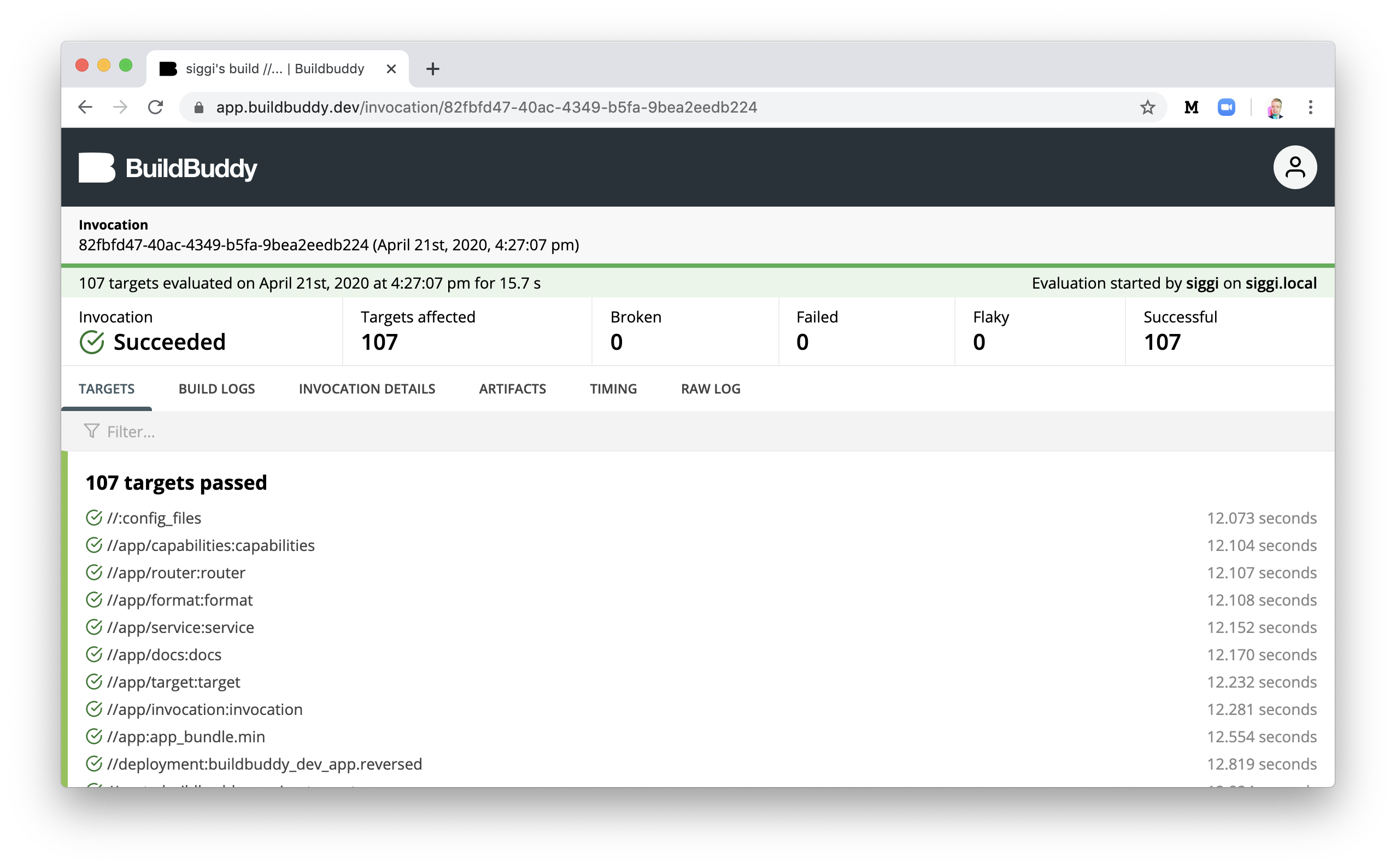Click the browser address bar URL
Screen dimensions: 1396x868
[x=487, y=107]
